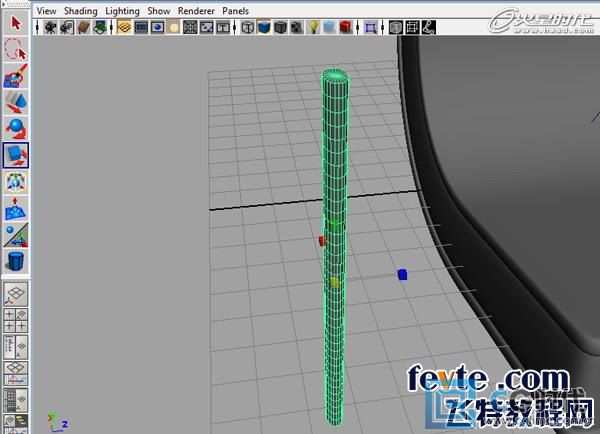Open the Show panel menu
This screenshot has width=600, height=434.
[159, 11]
